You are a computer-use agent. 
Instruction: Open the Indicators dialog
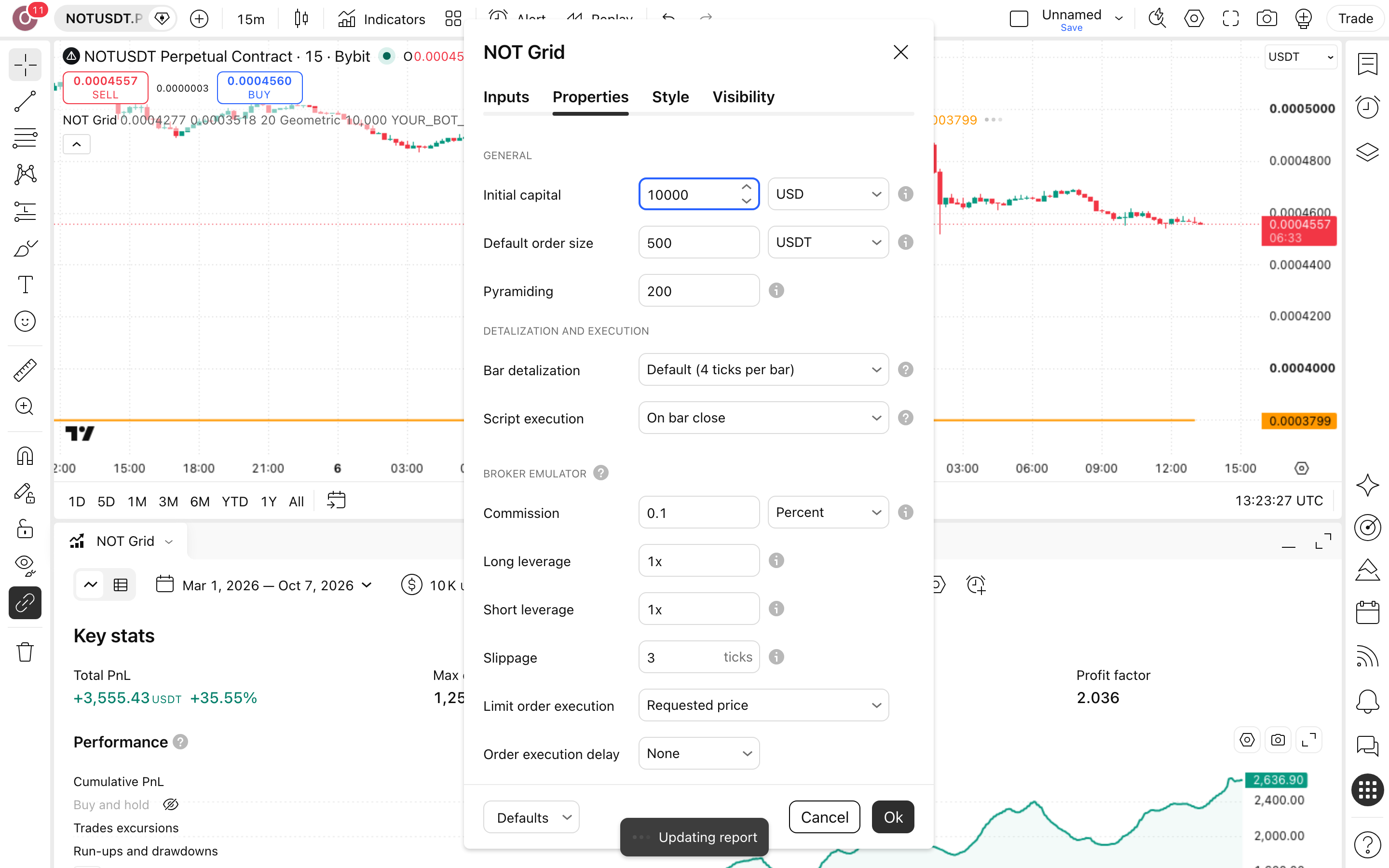coord(381,19)
